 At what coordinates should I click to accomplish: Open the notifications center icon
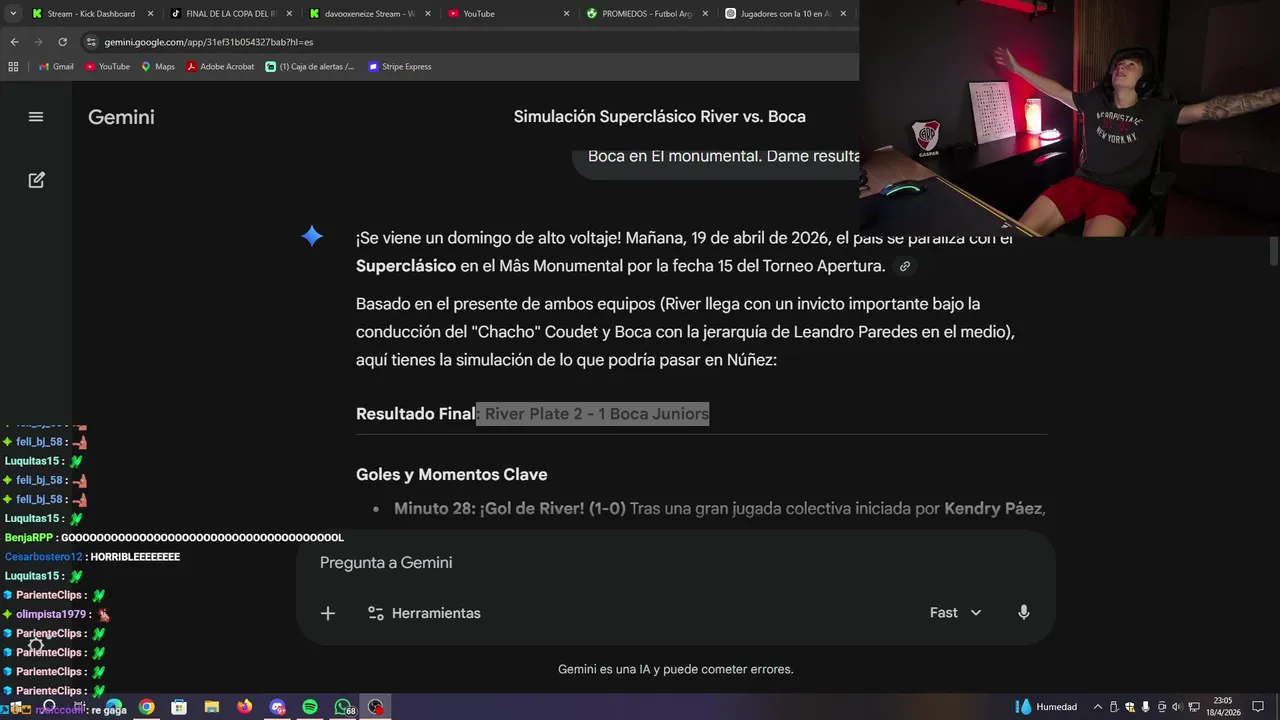click(1258, 707)
